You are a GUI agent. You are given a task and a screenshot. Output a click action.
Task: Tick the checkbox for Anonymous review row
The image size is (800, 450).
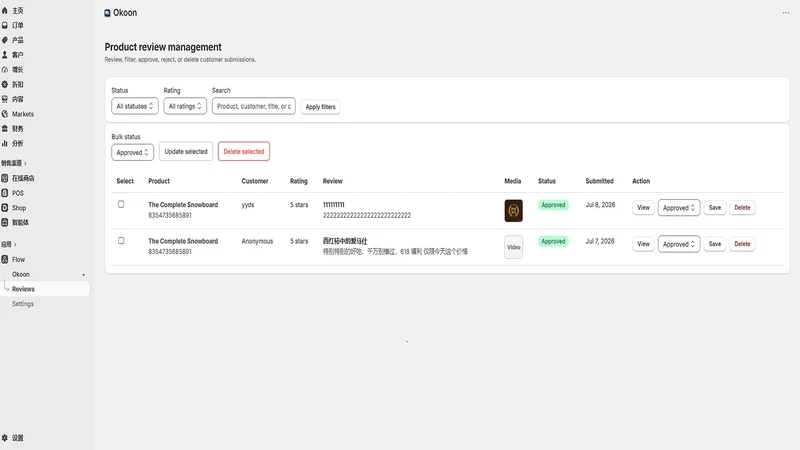pyautogui.click(x=121, y=240)
